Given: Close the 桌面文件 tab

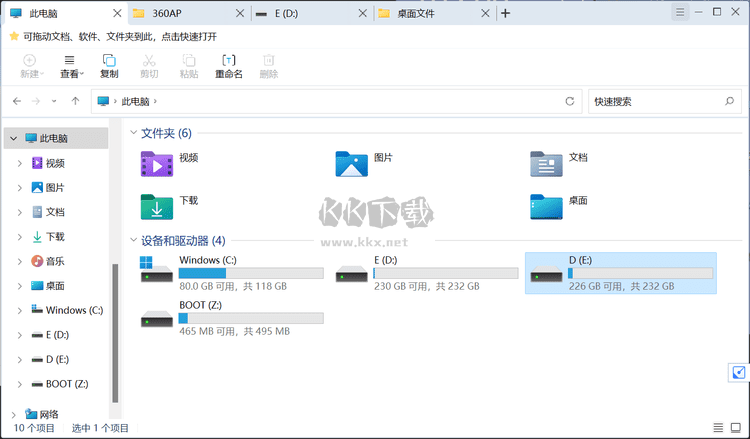Looking at the screenshot, I should click(485, 13).
